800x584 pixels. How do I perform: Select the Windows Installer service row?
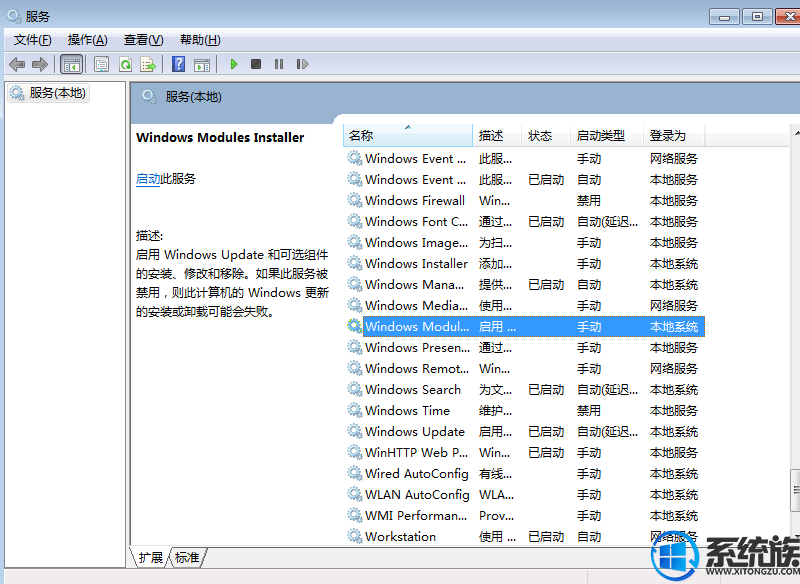524,264
